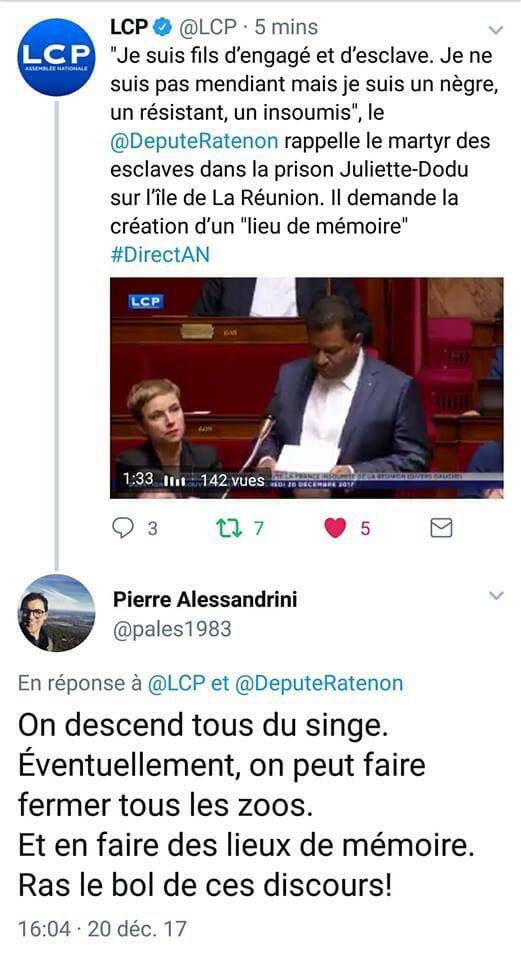Open the @DeputeRatenon mention in the tweet text

pyautogui.click(x=194, y=141)
